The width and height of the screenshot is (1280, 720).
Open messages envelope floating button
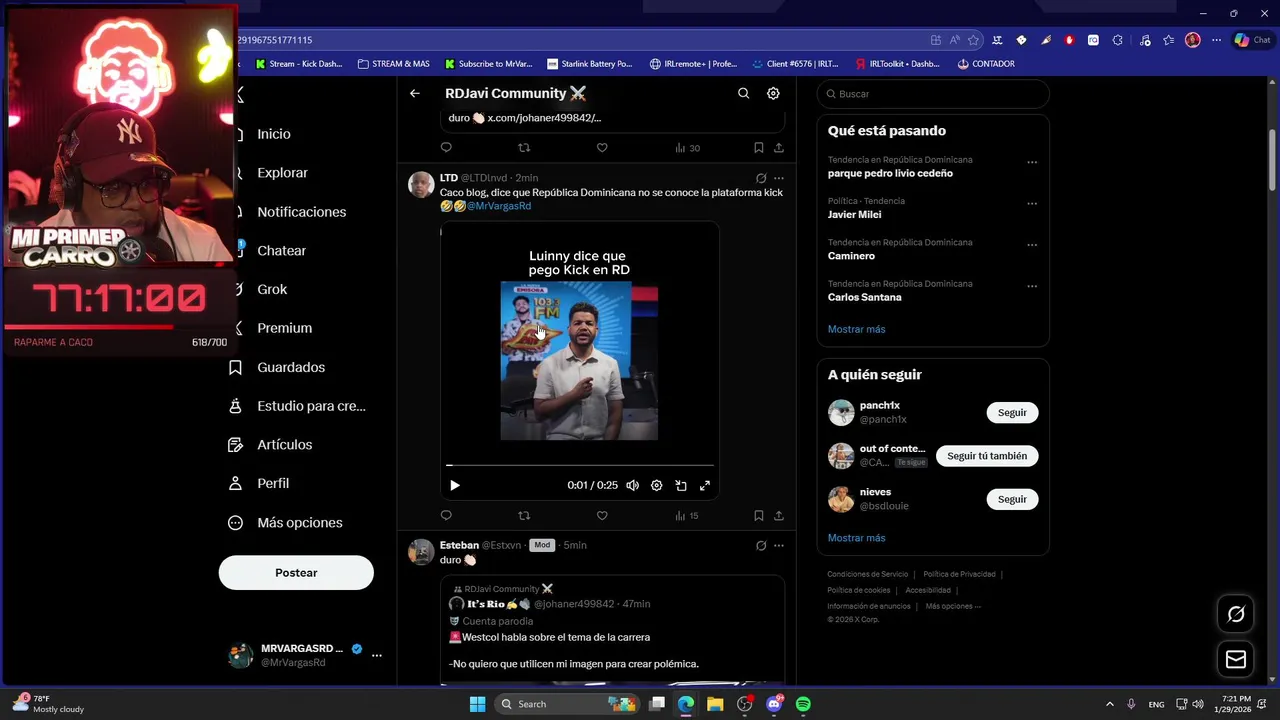click(1236, 659)
